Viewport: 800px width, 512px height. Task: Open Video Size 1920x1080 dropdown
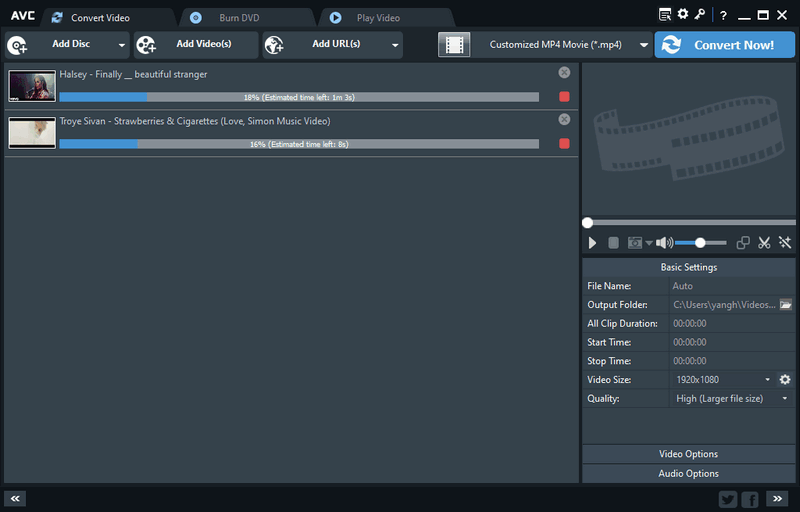(x=767, y=379)
